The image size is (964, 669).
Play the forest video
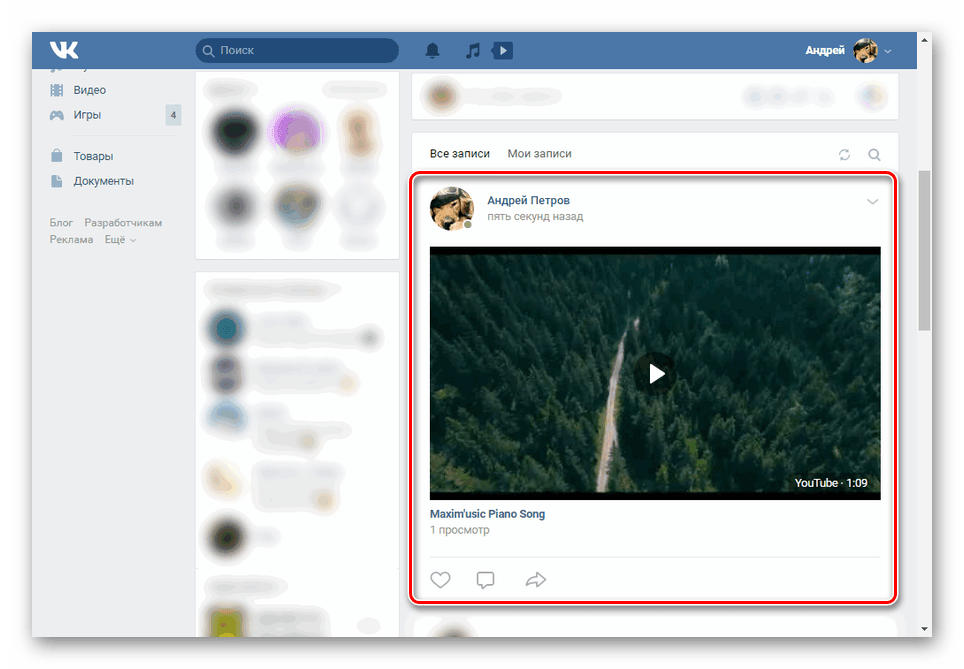pos(655,373)
